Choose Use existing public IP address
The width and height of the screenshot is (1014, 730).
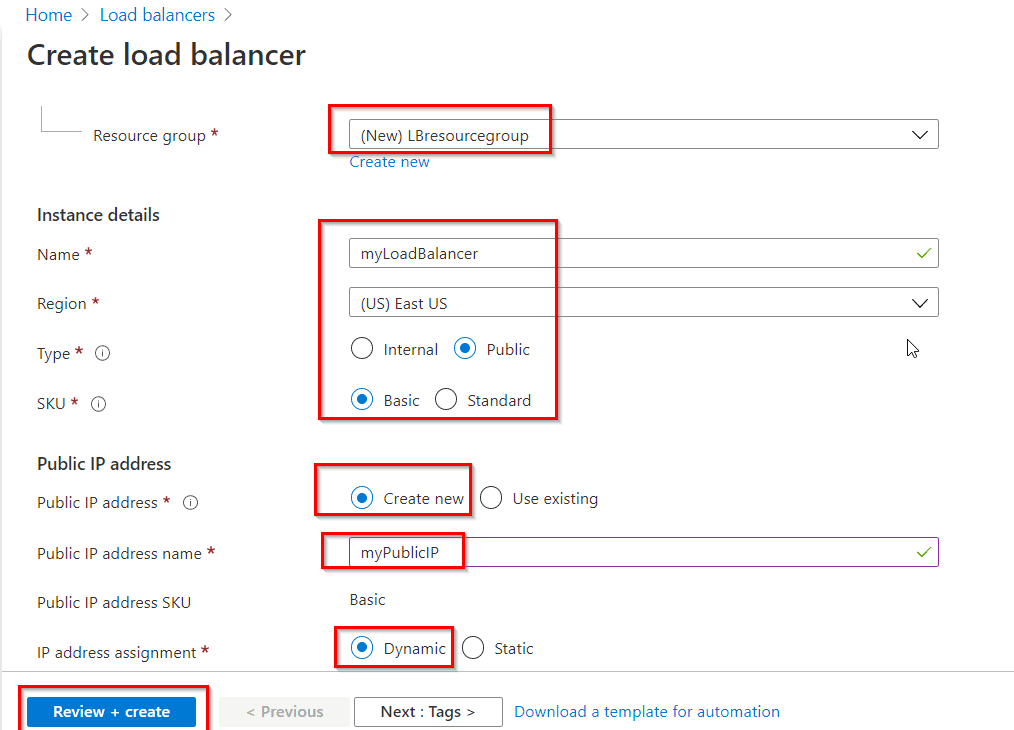pyautogui.click(x=491, y=497)
